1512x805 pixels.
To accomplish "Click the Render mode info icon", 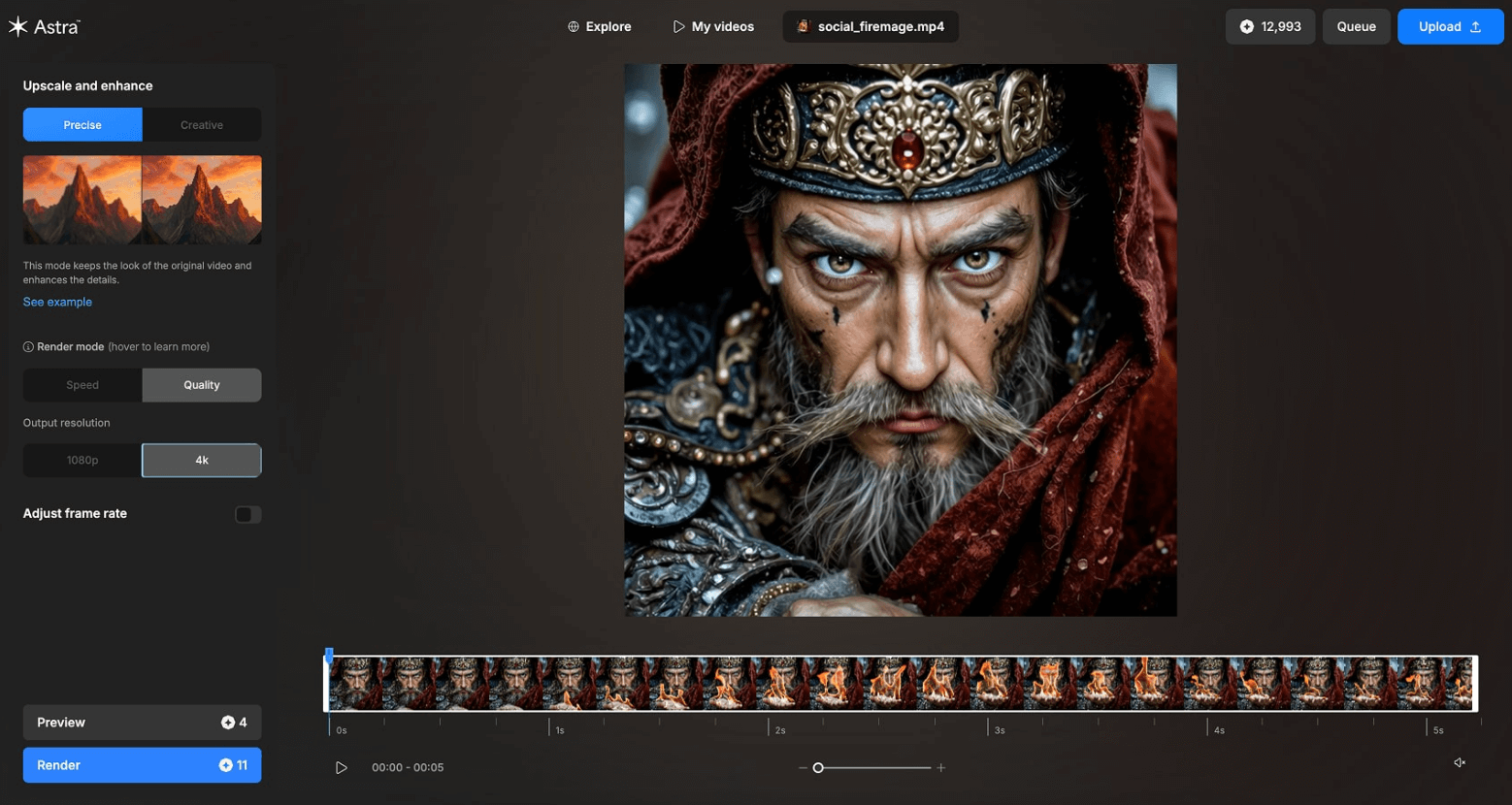I will tap(28, 346).
